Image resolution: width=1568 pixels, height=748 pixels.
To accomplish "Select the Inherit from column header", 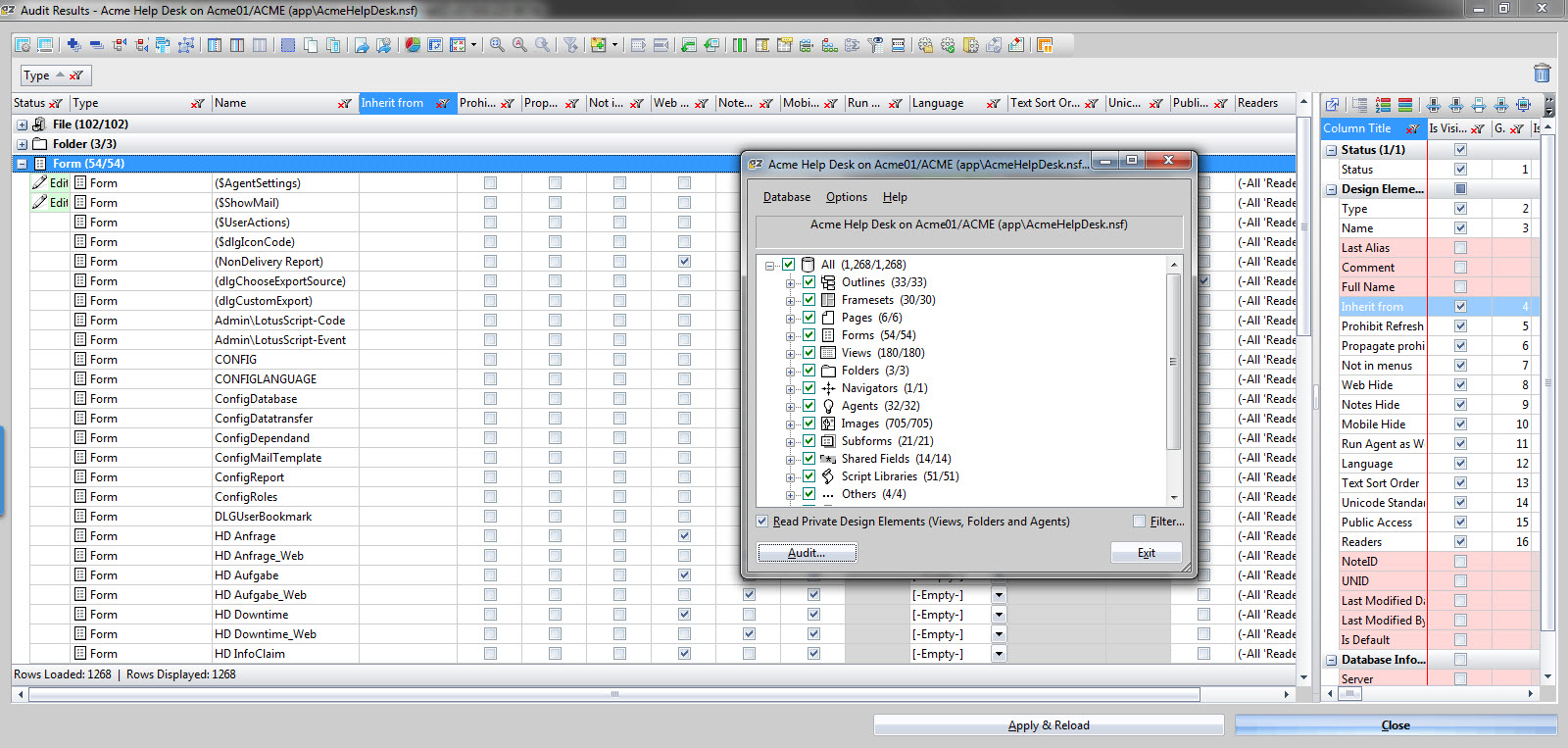I will tap(408, 103).
